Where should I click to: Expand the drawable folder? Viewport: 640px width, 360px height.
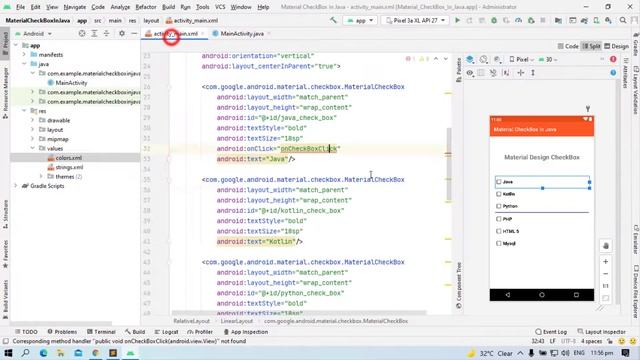click(33, 120)
